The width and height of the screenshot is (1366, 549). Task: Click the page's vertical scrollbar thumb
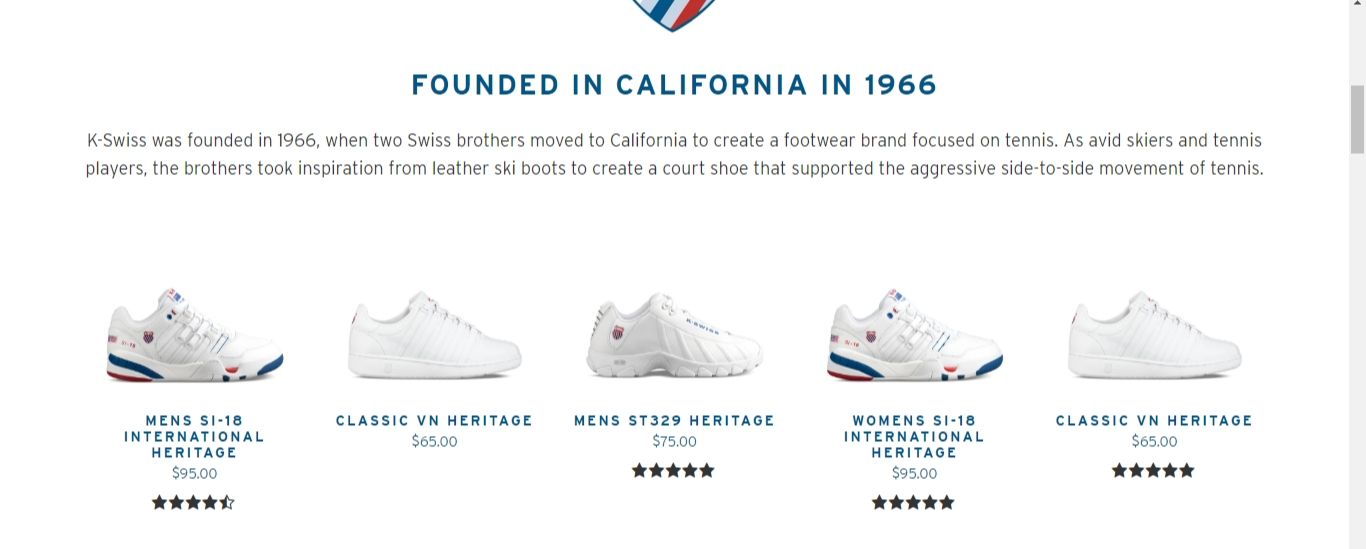(x=1357, y=119)
